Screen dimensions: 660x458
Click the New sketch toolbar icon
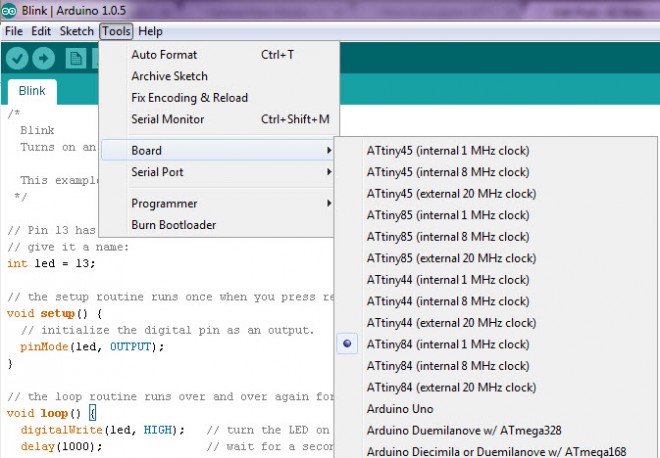tap(75, 58)
